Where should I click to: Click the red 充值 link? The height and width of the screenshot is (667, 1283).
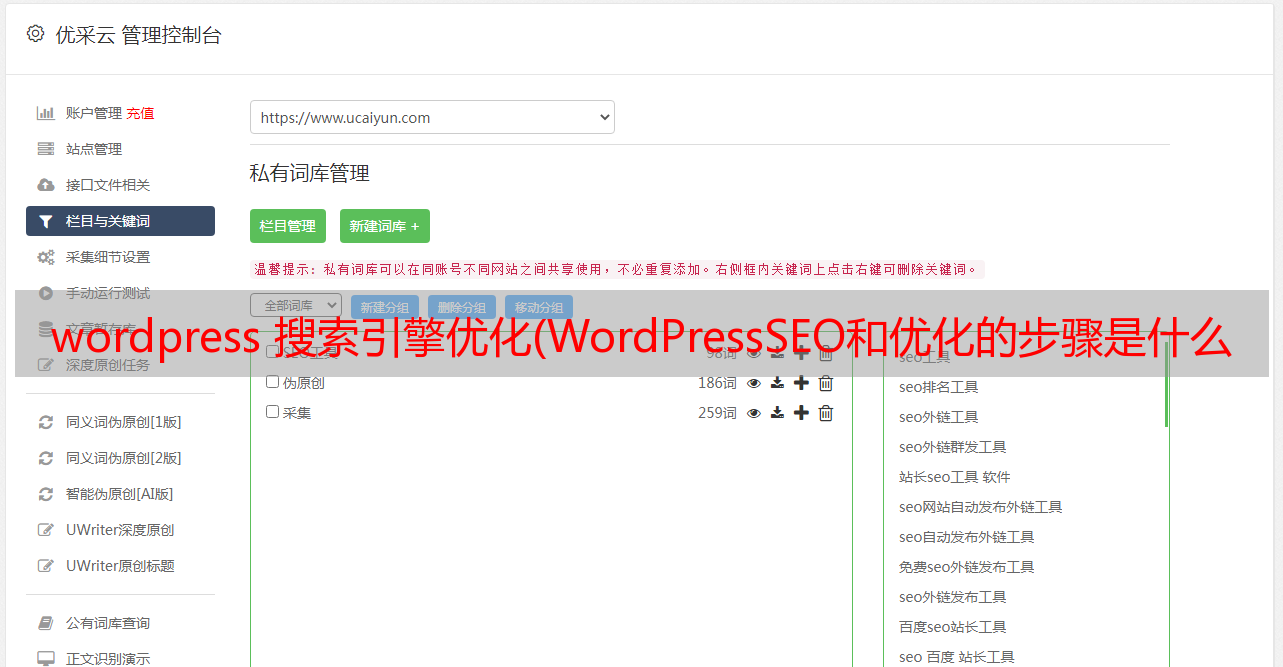tap(140, 113)
